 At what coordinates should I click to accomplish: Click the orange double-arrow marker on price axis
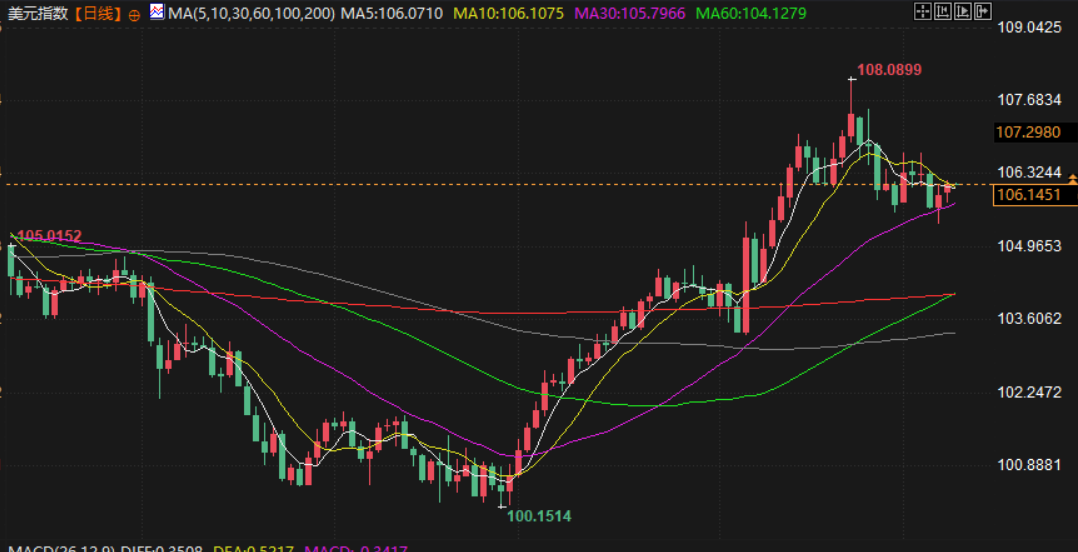(1072, 179)
